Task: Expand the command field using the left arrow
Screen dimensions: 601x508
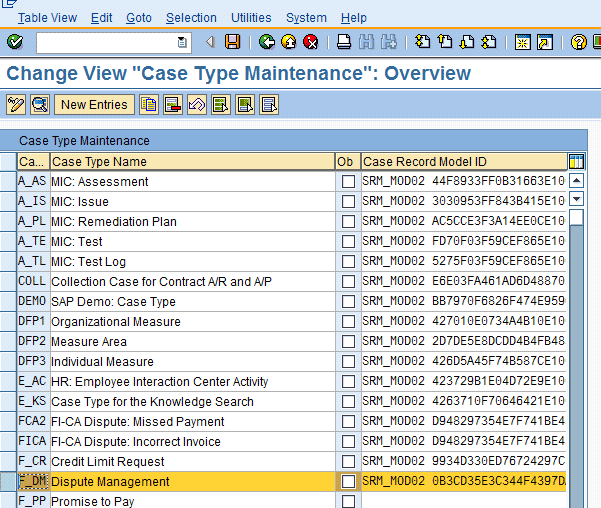Action: click(210, 42)
